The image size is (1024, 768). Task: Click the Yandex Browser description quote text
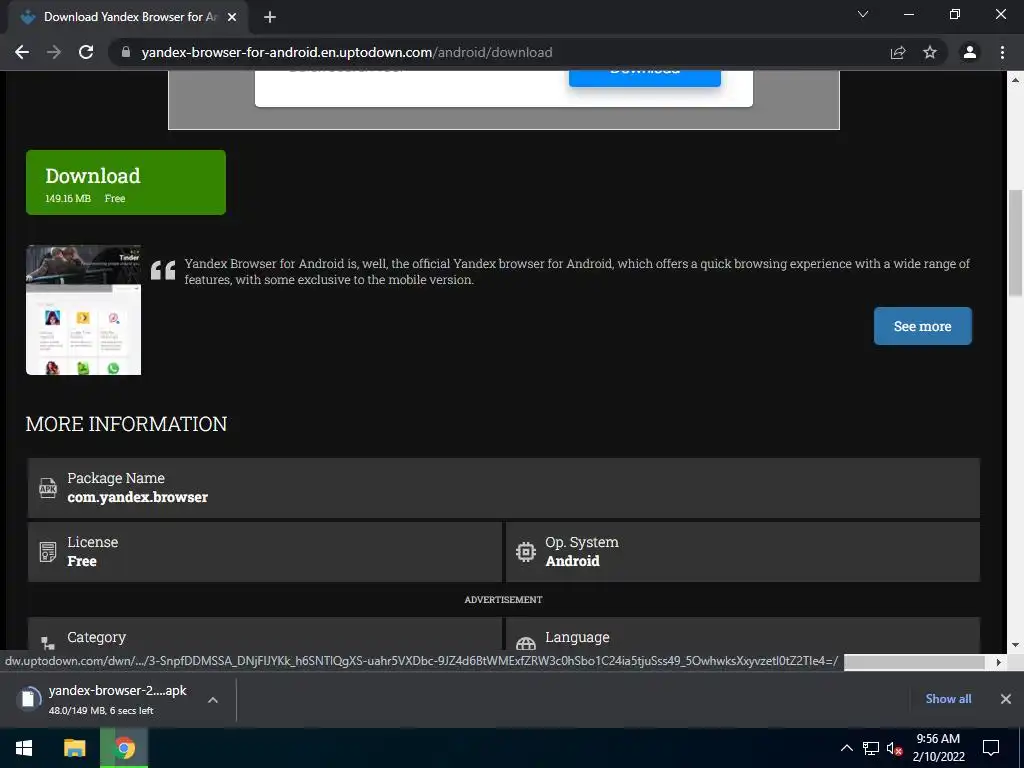coord(577,272)
